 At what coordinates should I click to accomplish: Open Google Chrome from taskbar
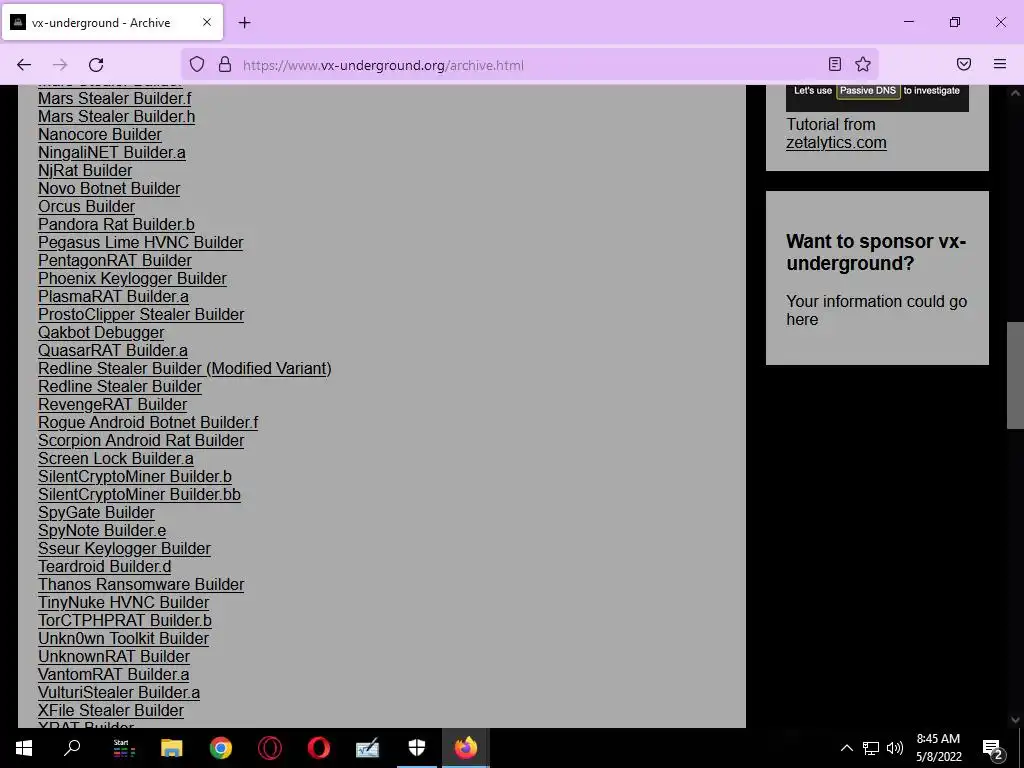click(x=221, y=748)
